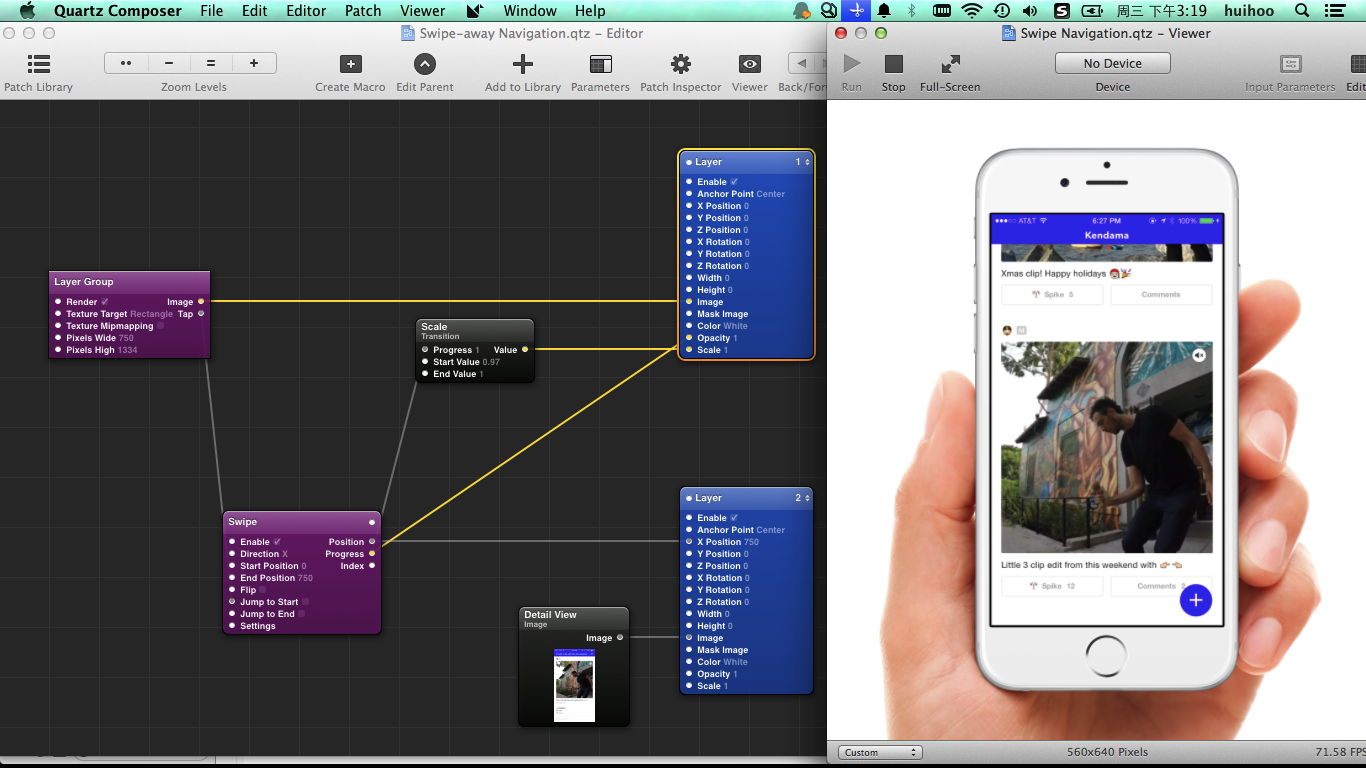Change the Layer 1 order stepper
The height and width of the screenshot is (768, 1366).
click(x=807, y=162)
